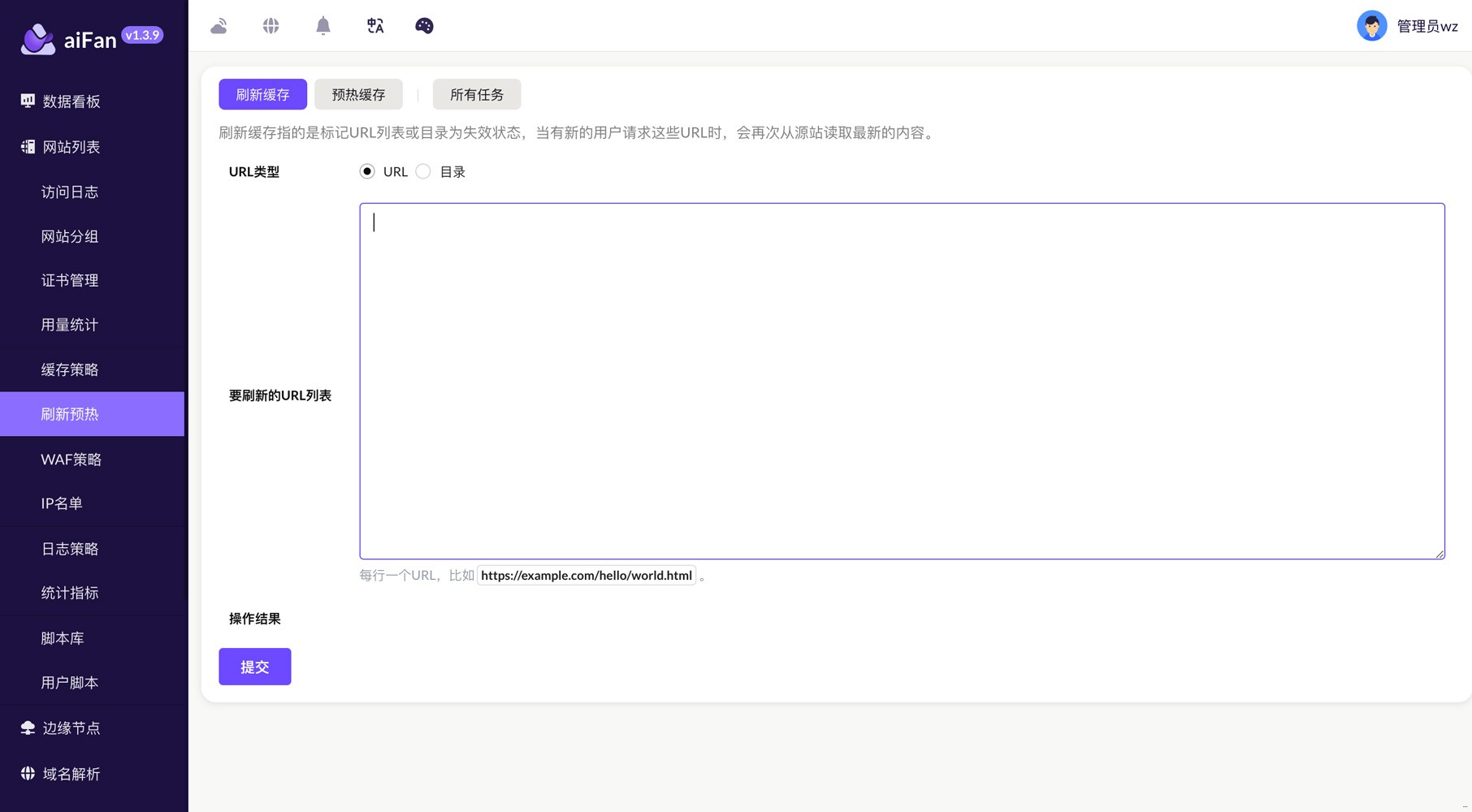Screen dimensions: 1472x812
Task: Click inside the URL list textarea
Action: pyautogui.click(x=902, y=381)
